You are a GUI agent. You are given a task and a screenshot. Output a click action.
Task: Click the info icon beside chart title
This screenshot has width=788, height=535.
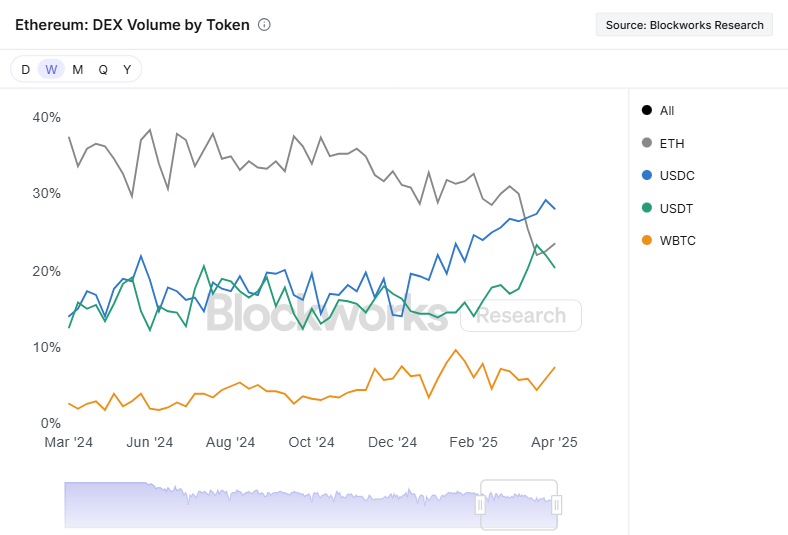(264, 25)
